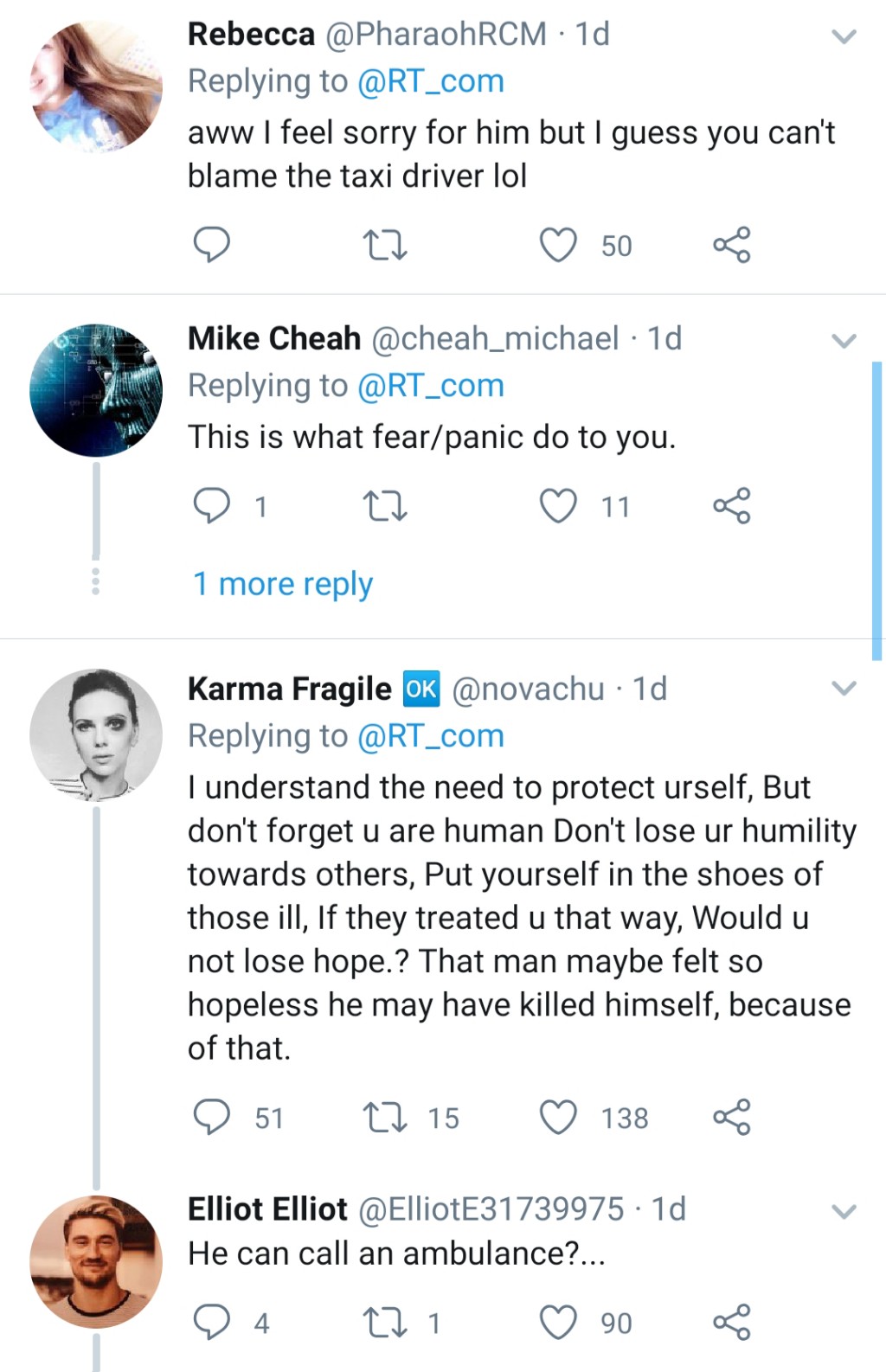The height and width of the screenshot is (1372, 886).
Task: Reply to Rebecca's tweet
Action: (x=211, y=245)
